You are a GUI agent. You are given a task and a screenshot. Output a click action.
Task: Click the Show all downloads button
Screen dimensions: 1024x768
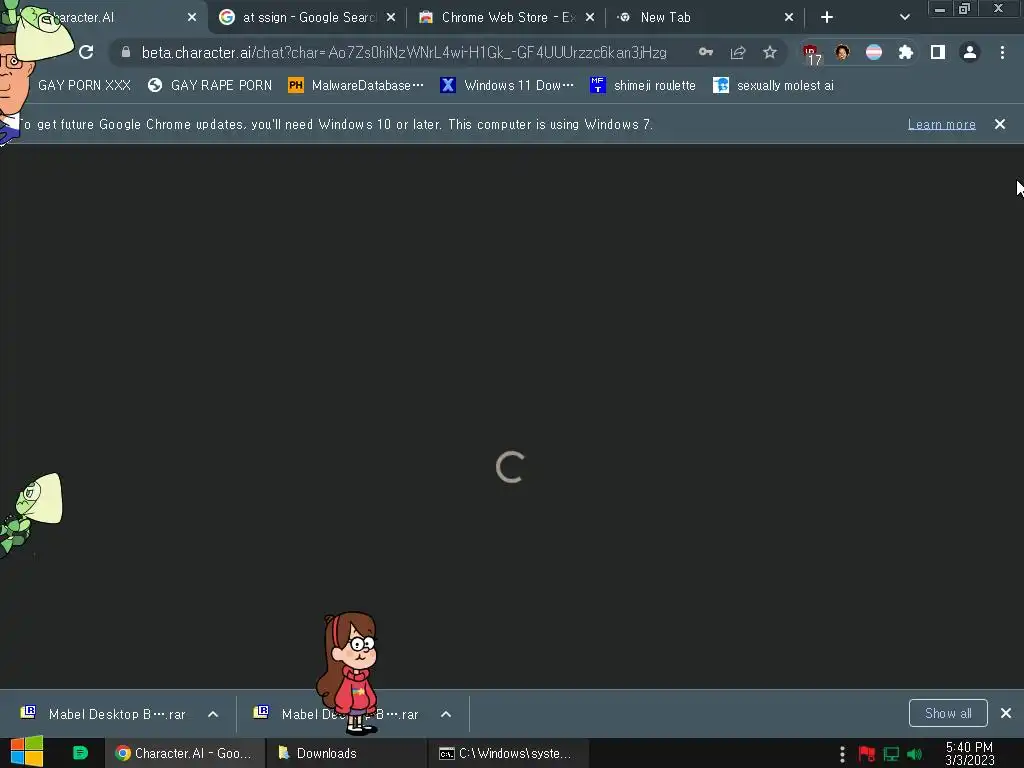pyautogui.click(x=948, y=713)
